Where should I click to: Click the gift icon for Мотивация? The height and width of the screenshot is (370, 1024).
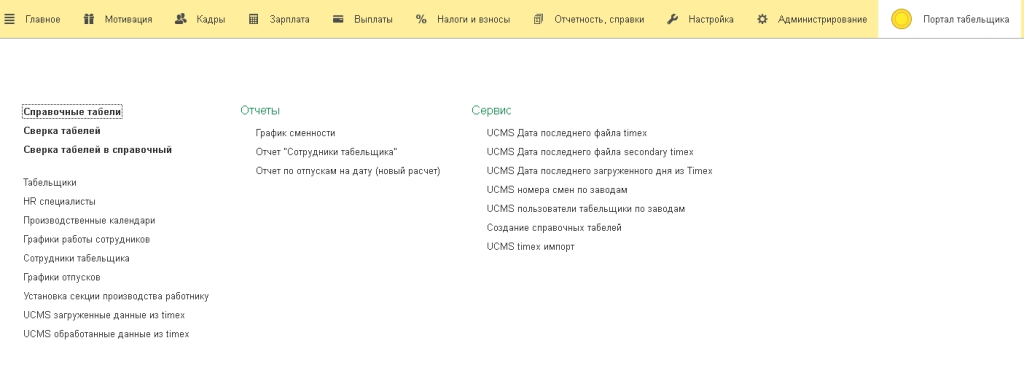coord(89,19)
